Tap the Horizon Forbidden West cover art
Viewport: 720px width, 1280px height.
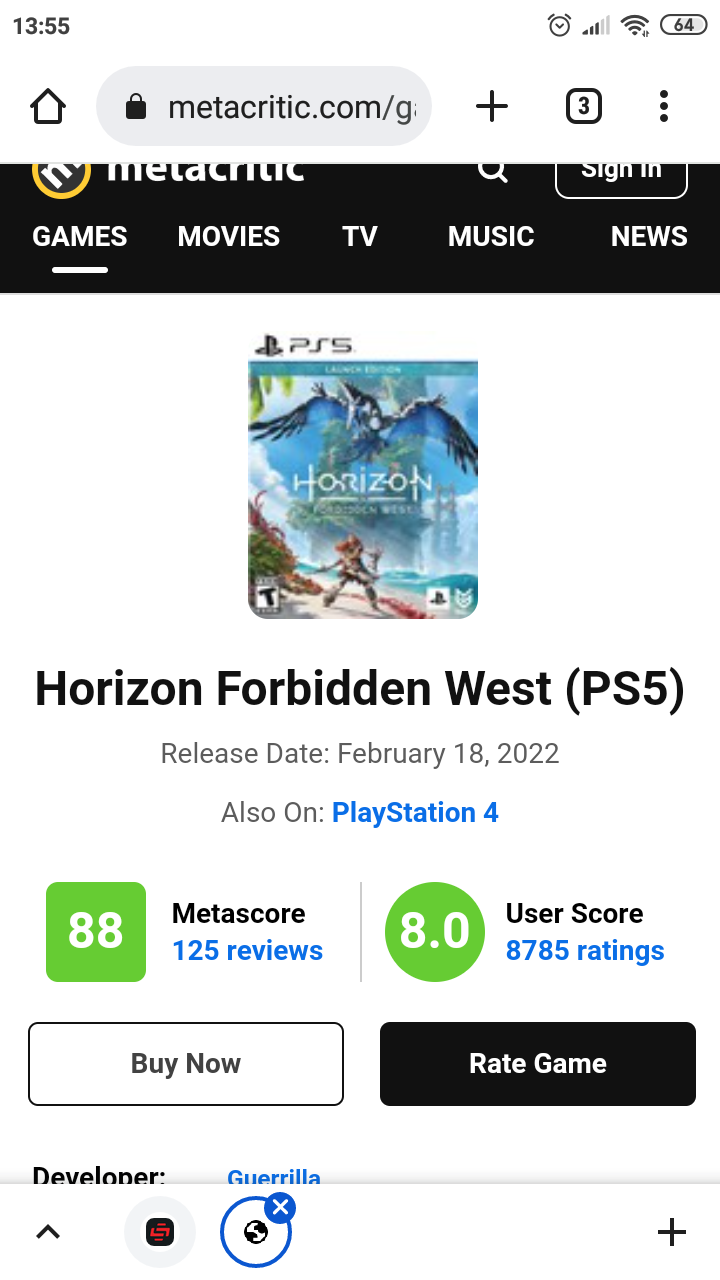363,474
